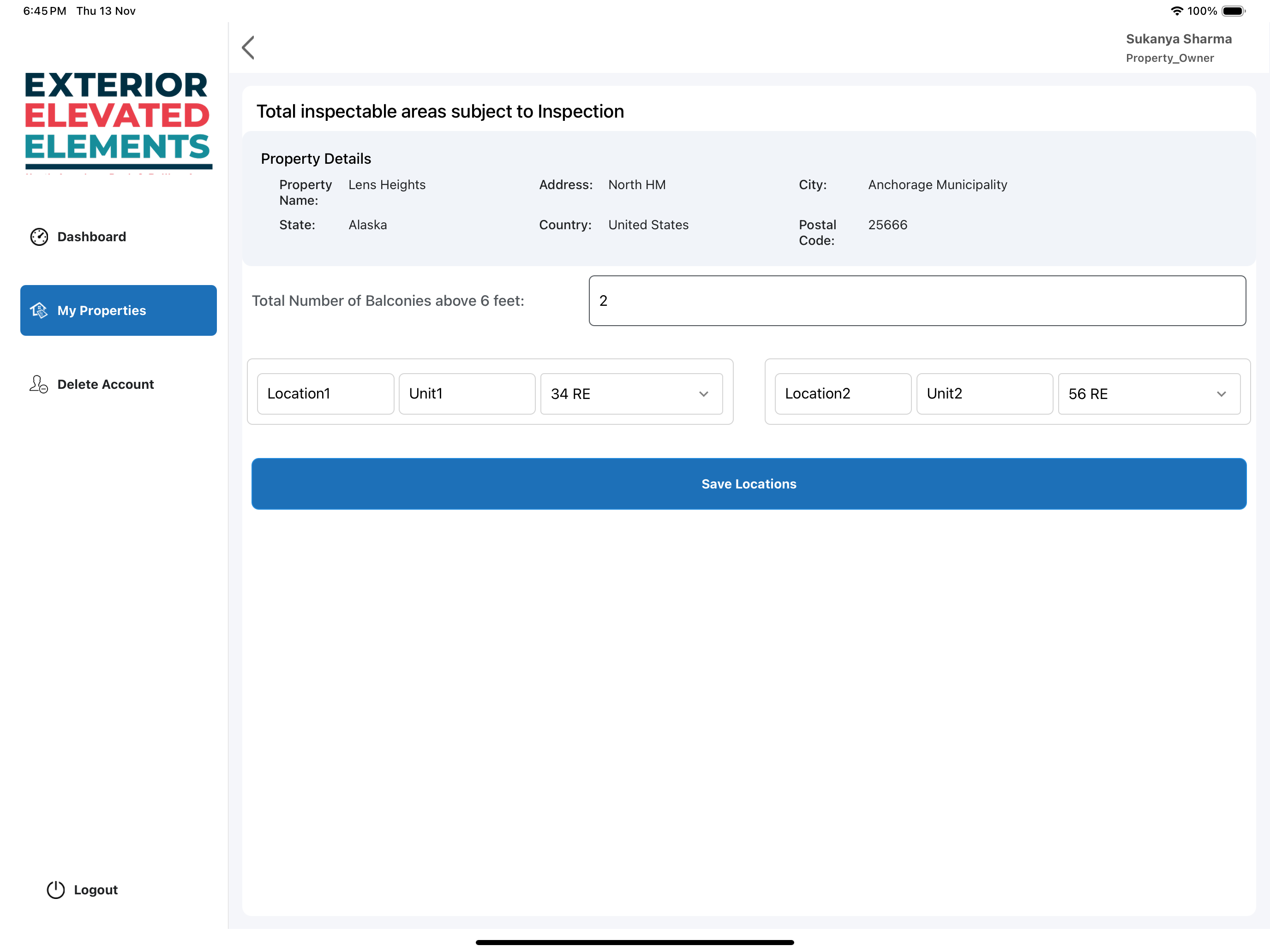This screenshot has width=1270, height=952.
Task: Expand chevron on the 34 RE selector
Action: (x=704, y=394)
